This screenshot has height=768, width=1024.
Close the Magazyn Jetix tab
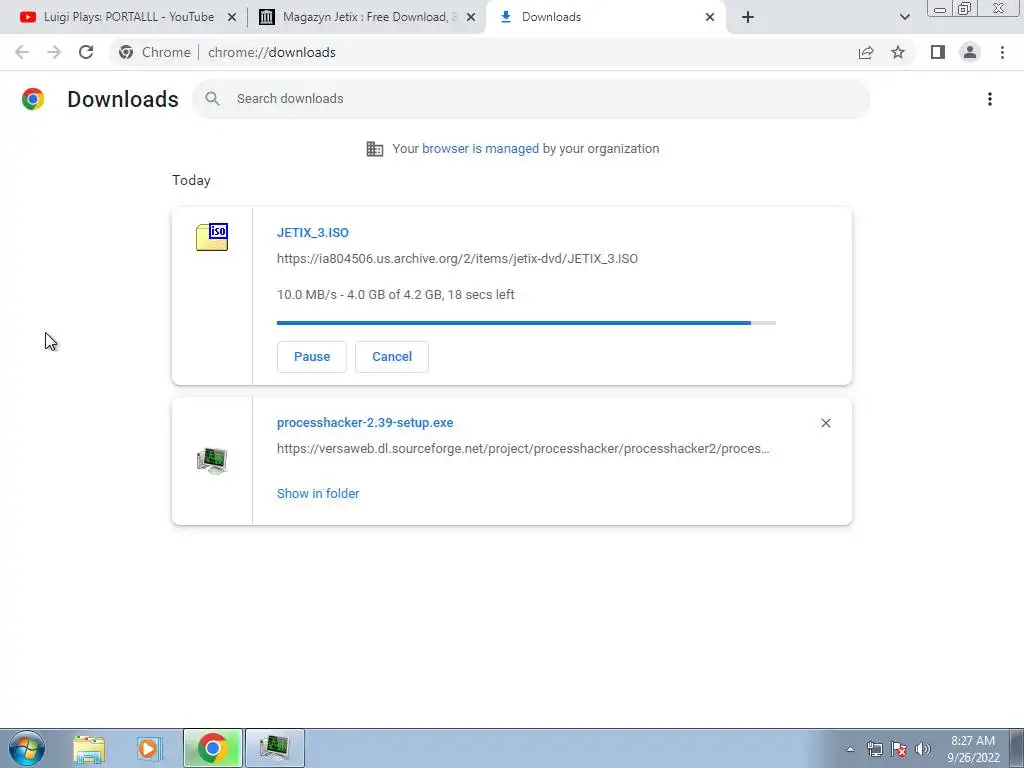(x=471, y=17)
